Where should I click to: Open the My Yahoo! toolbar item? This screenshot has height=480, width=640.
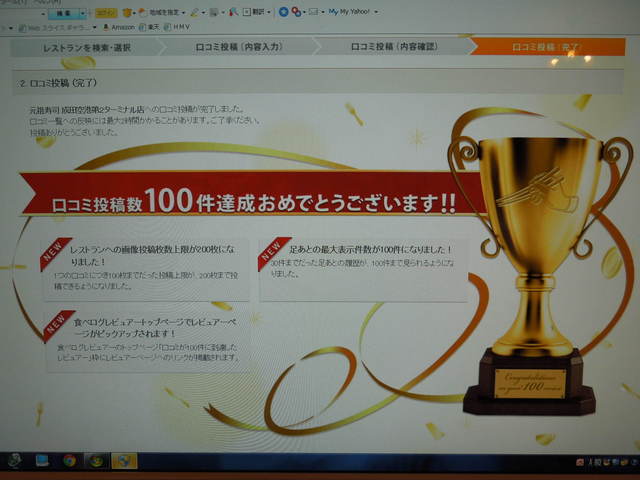coord(350,12)
